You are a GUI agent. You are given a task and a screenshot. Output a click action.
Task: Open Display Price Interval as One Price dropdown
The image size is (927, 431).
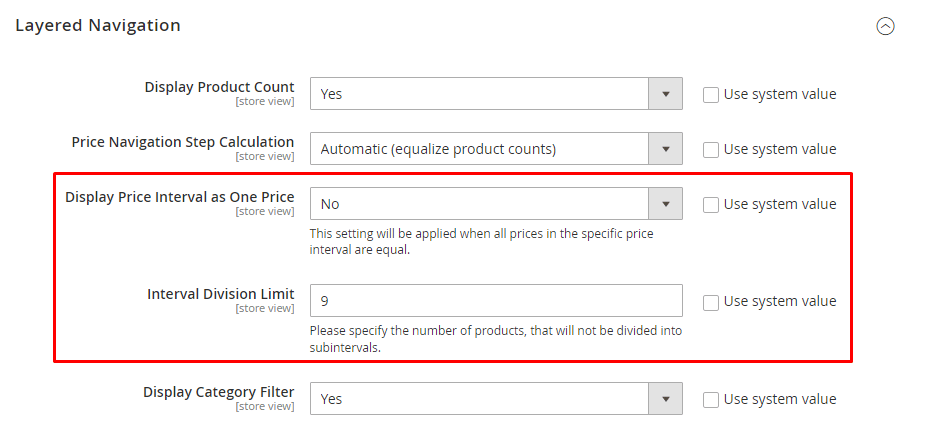pyautogui.click(x=496, y=204)
